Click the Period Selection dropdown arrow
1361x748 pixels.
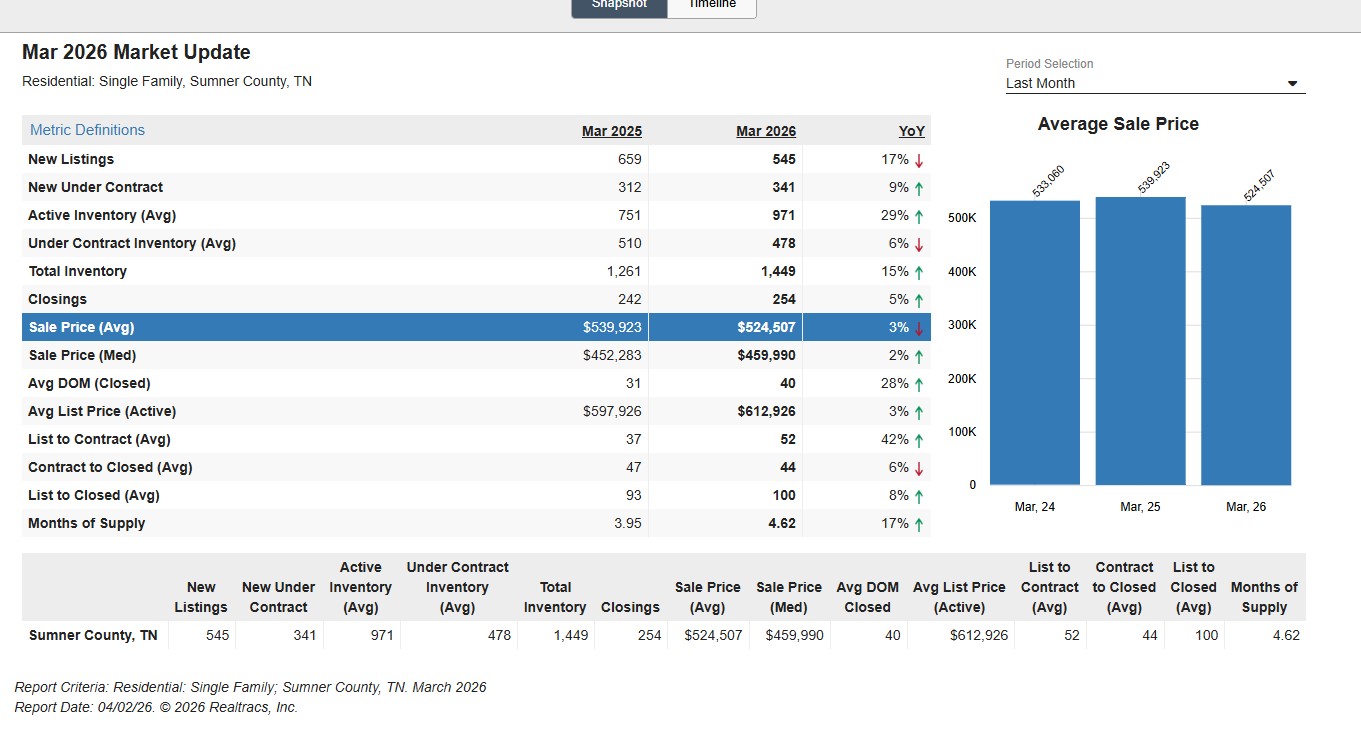click(1292, 84)
